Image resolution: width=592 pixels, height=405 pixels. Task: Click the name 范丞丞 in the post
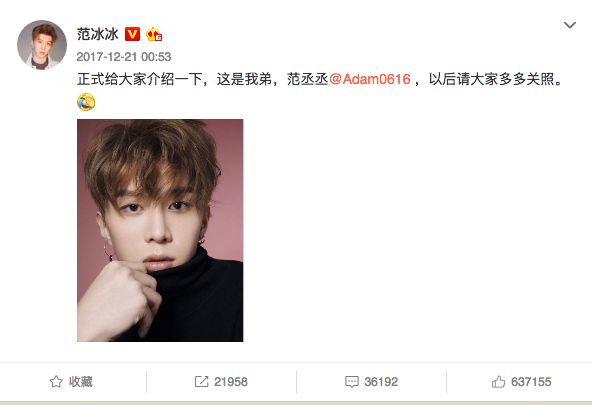[307, 79]
